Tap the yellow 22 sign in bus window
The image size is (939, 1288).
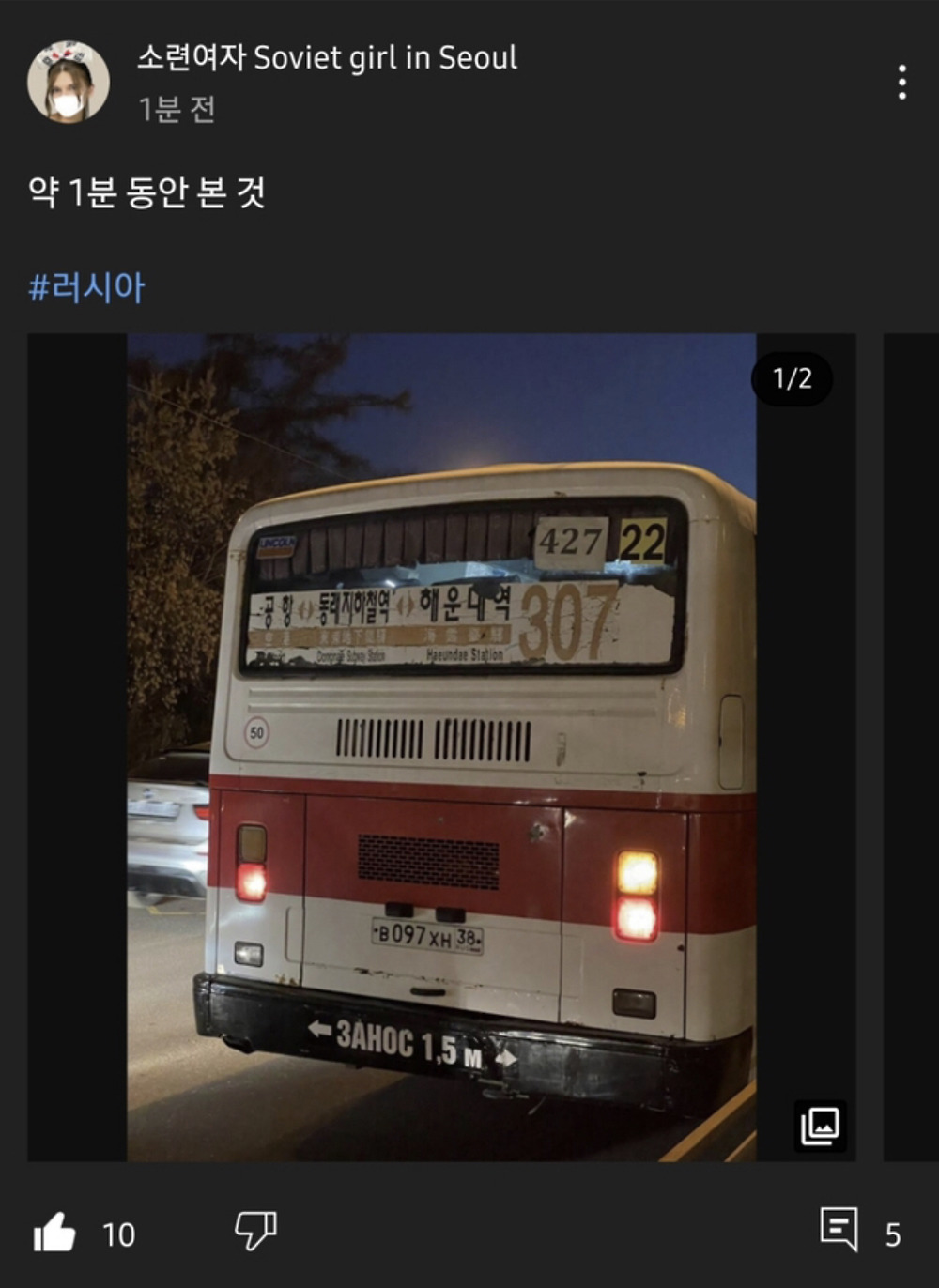(x=643, y=541)
